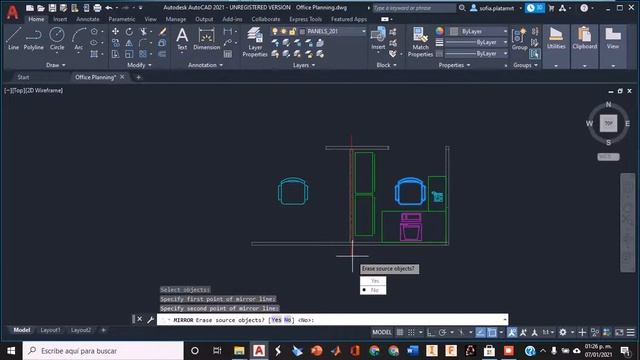Click the Table icon in Annotation panel
The width and height of the screenshot is (640, 360).
tap(228, 54)
